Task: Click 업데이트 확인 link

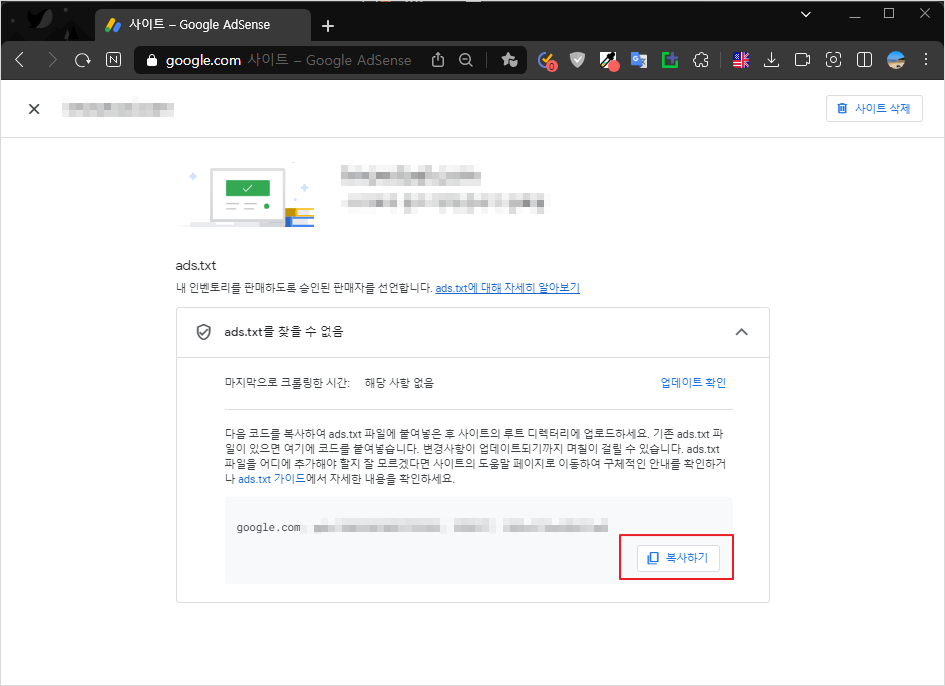Action: pos(693,383)
